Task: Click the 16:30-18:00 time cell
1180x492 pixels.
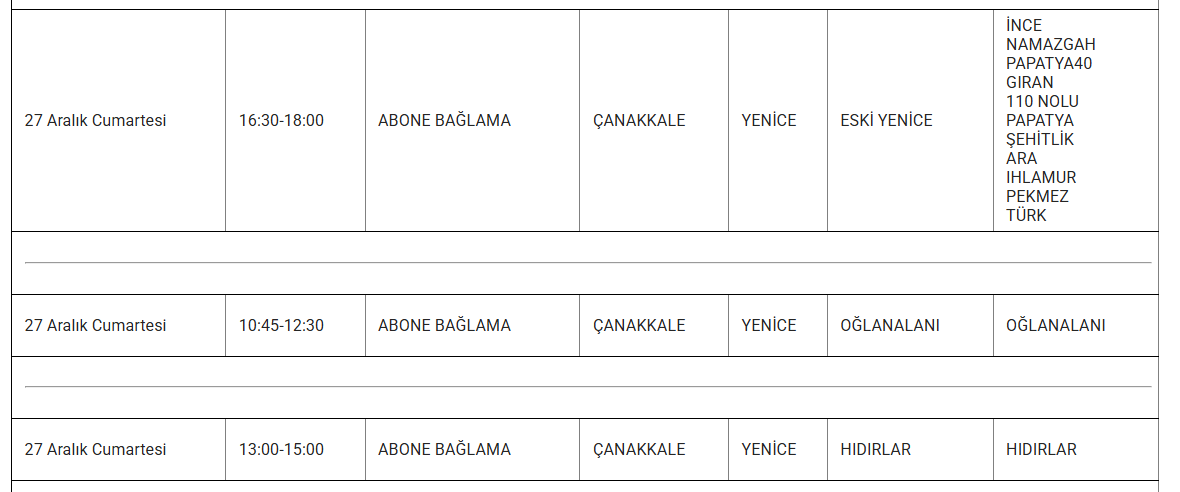Action: pos(281,121)
